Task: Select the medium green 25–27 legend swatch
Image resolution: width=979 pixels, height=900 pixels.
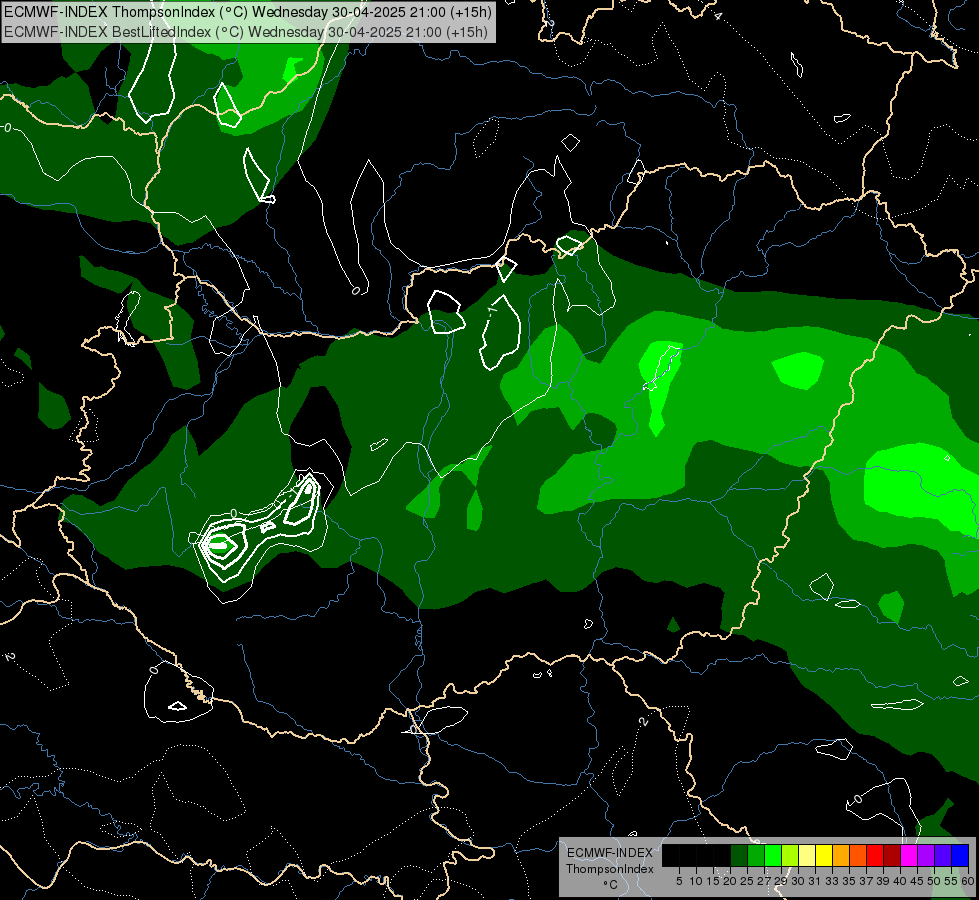Action: (756, 855)
